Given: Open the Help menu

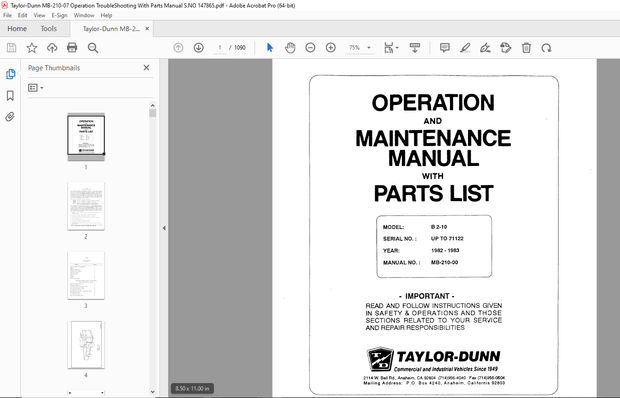Looking at the screenshot, I should (106, 15).
